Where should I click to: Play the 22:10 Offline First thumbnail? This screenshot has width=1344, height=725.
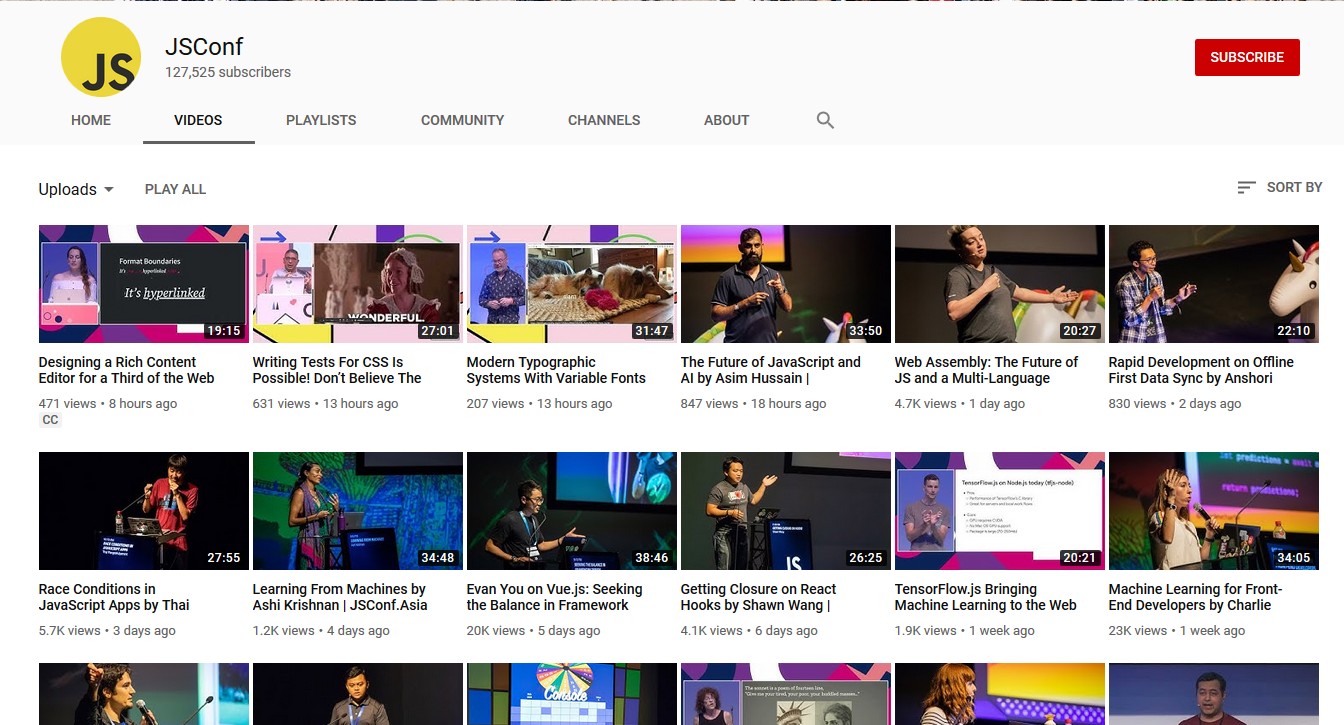(x=1214, y=284)
